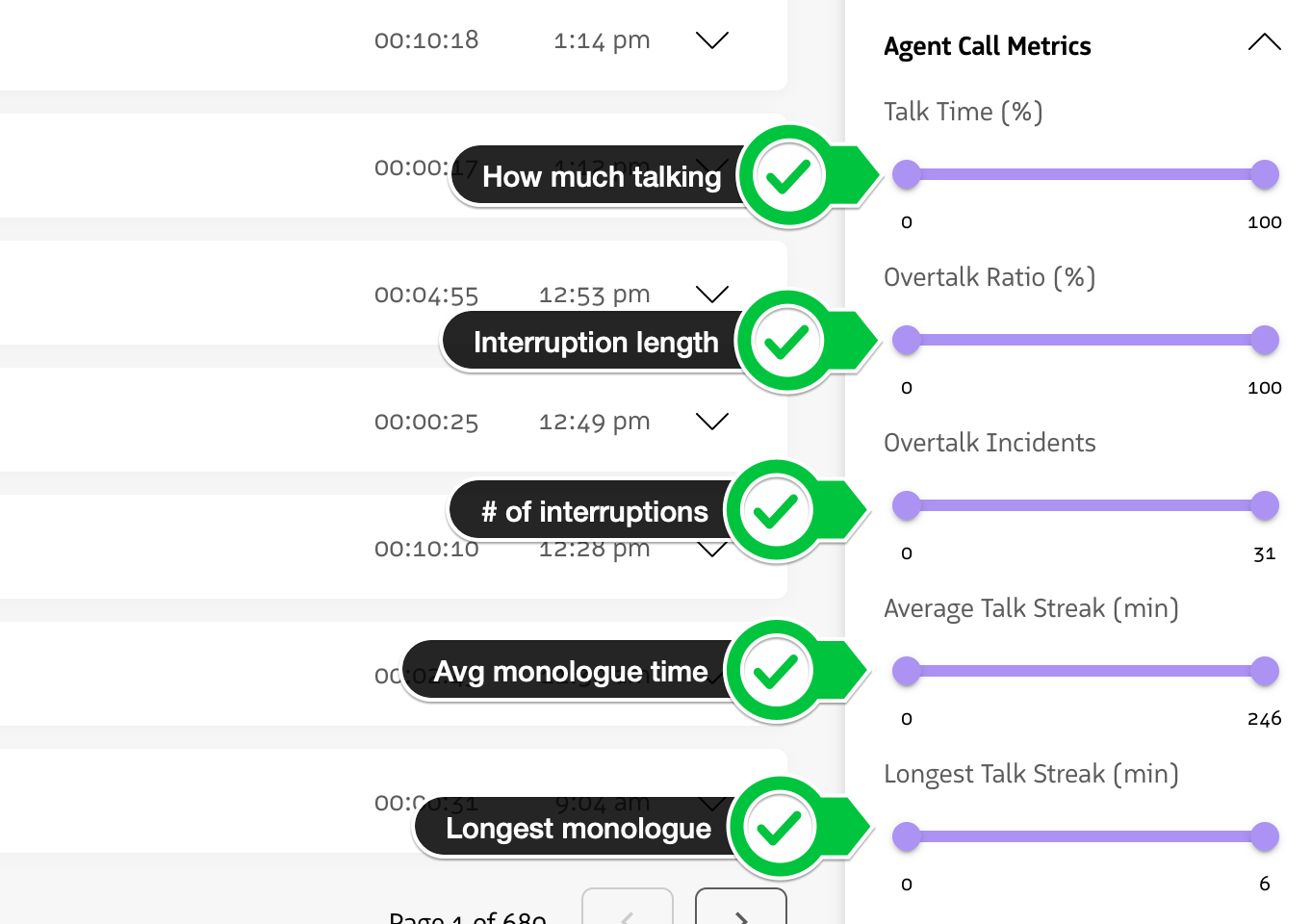
Task: Select the Overtalk Incidents slider minimum handle
Action: click(906, 505)
